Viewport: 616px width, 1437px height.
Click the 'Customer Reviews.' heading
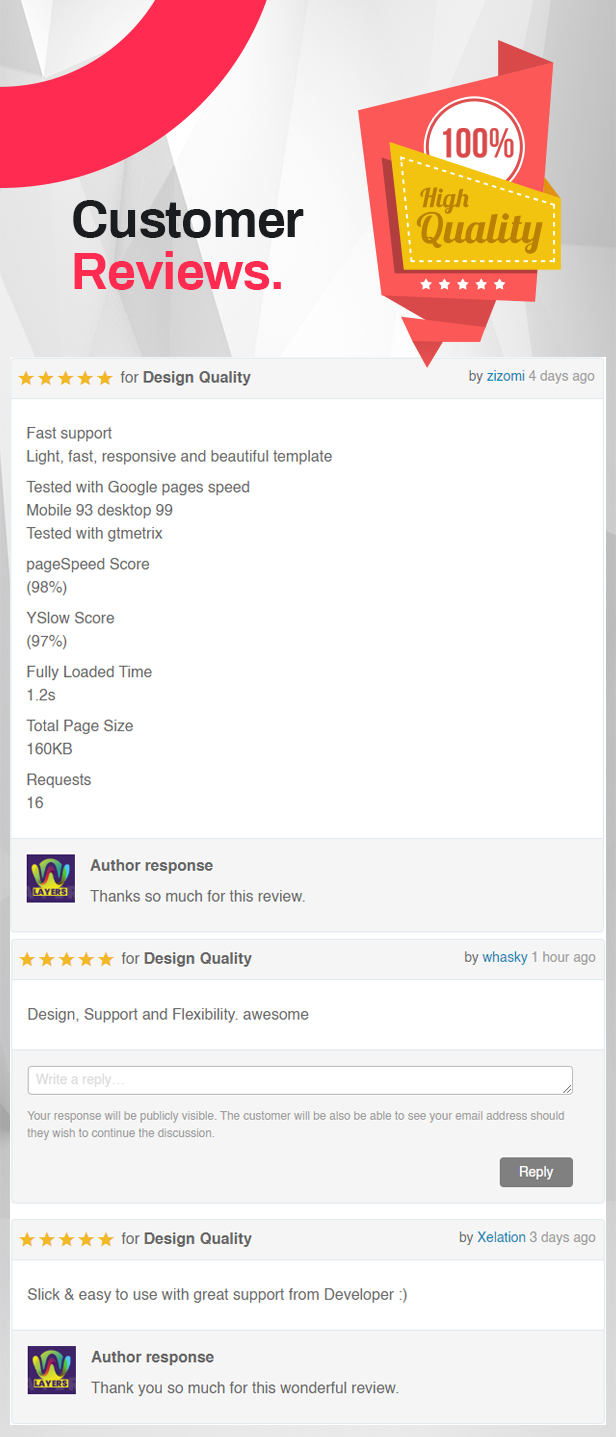coord(187,246)
